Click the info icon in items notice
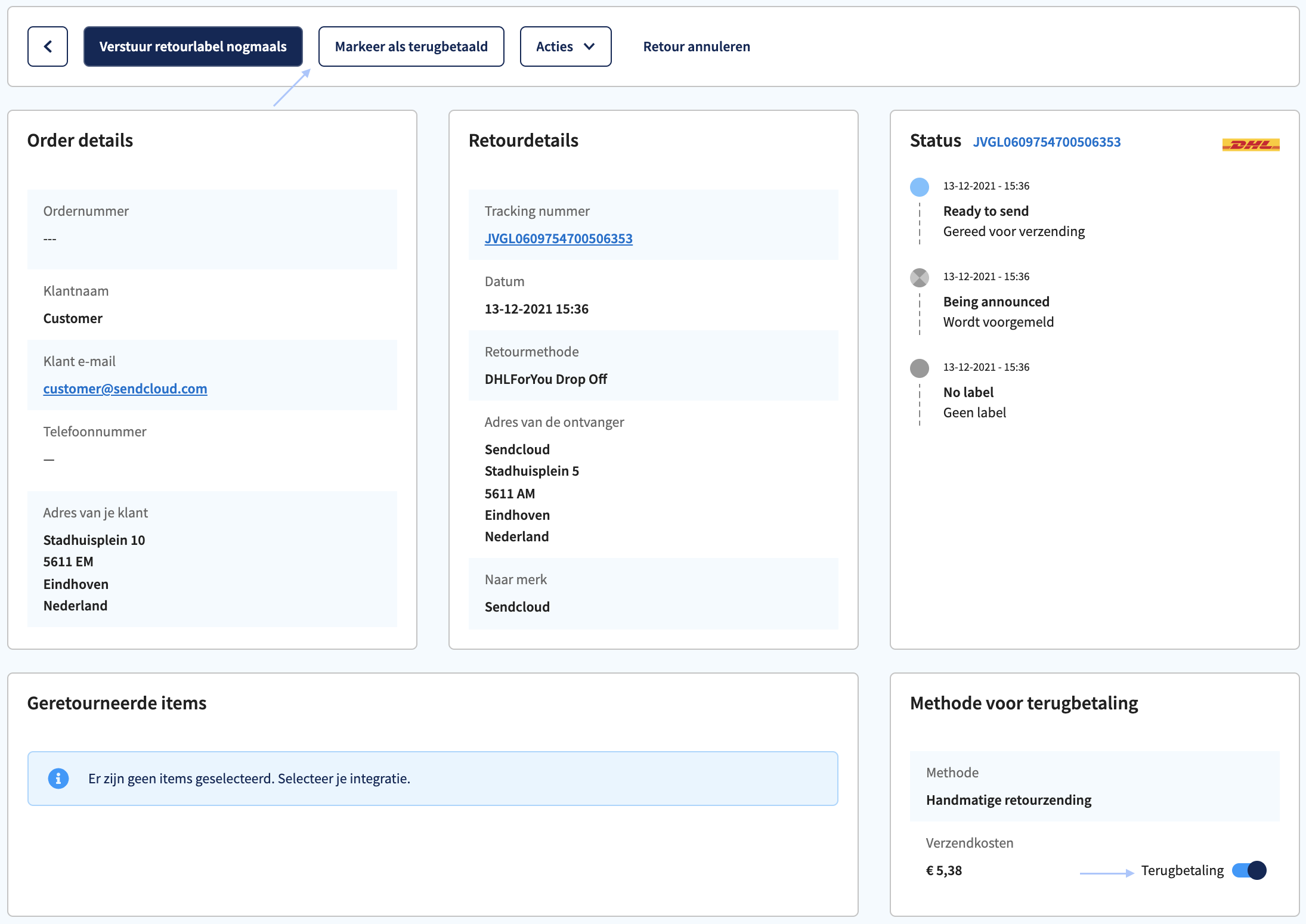The width and height of the screenshot is (1306, 924). click(58, 778)
